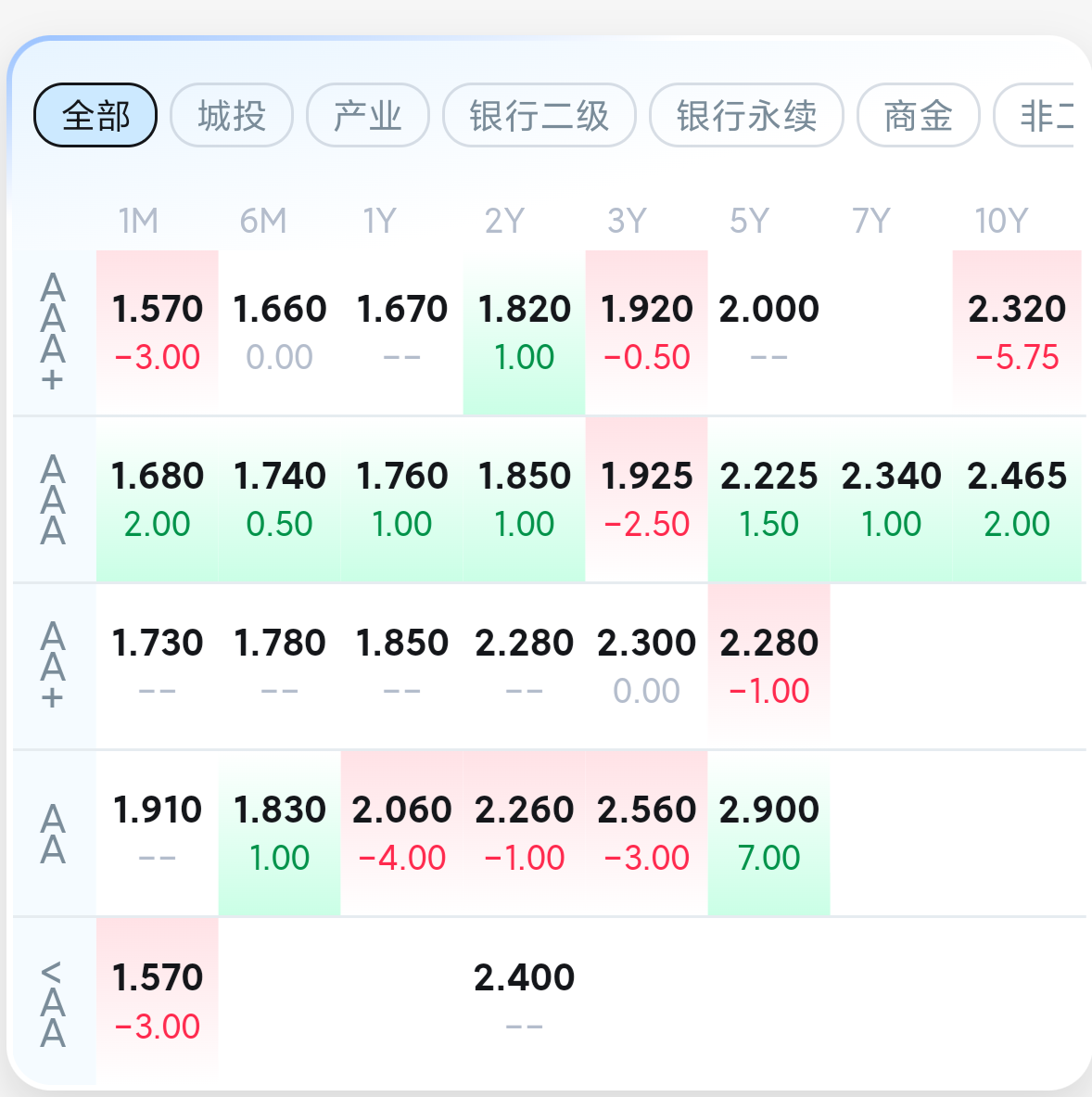The image size is (1092, 1097).
Task: Open the AA 1Y cell 2.060
Action: pyautogui.click(x=401, y=833)
